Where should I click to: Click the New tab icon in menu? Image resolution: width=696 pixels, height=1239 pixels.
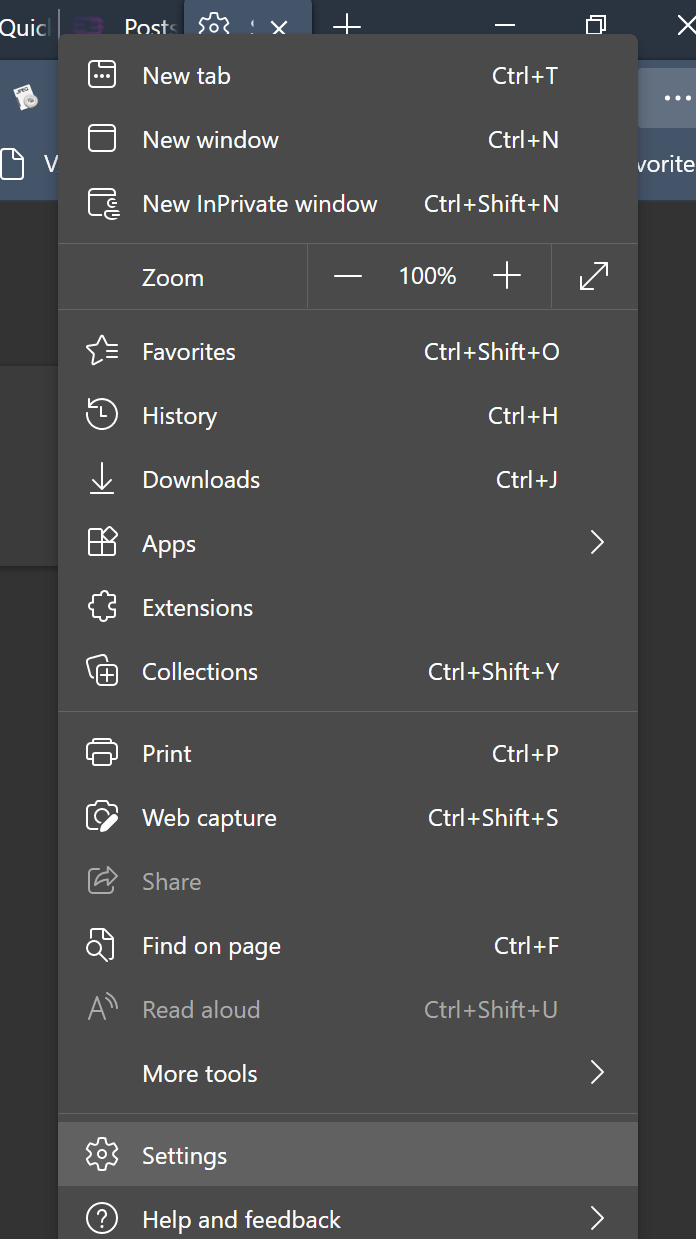click(x=102, y=75)
